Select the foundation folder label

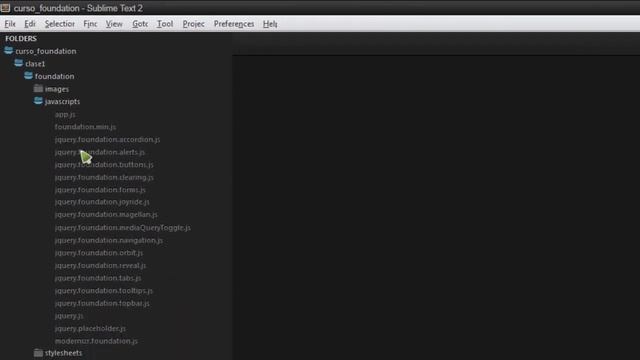pos(54,76)
